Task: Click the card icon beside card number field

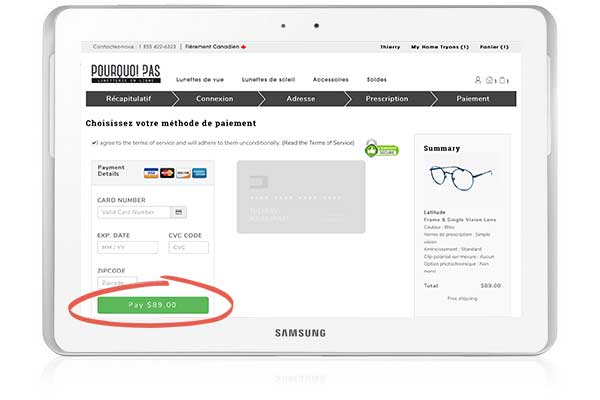Action: [178, 212]
